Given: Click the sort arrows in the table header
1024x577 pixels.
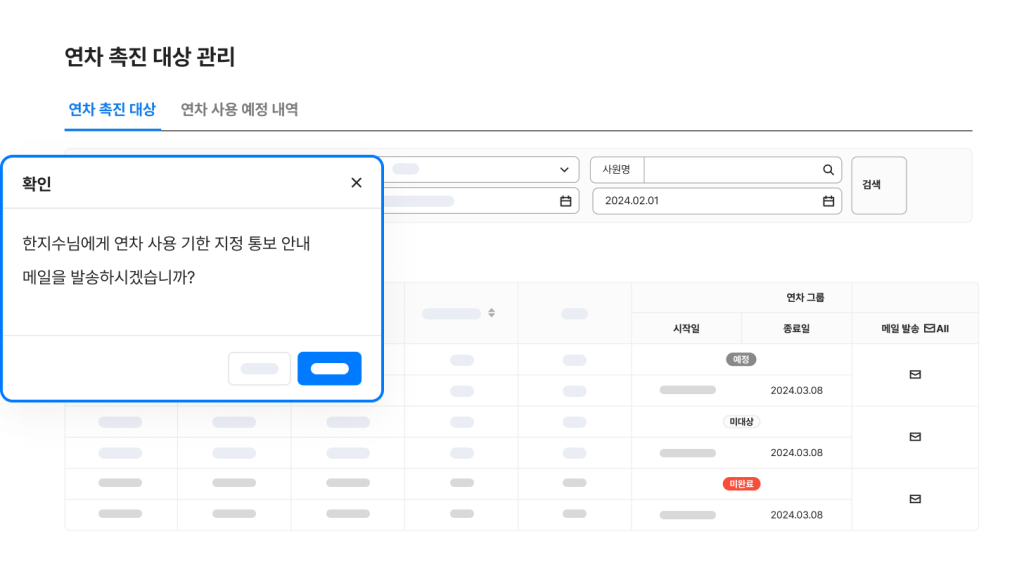Looking at the screenshot, I should tap(491, 313).
